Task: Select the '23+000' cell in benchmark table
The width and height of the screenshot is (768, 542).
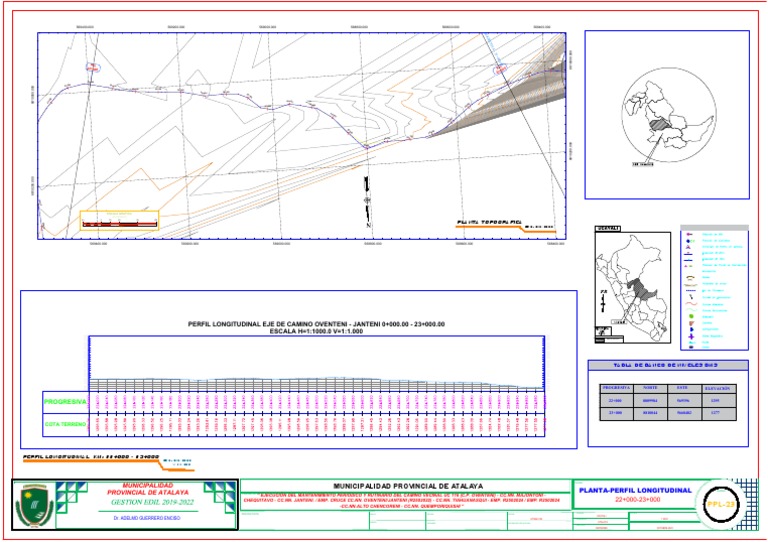Action: [x=616, y=413]
